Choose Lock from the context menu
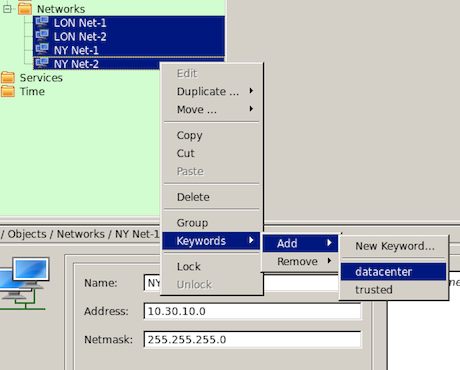The height and width of the screenshot is (370, 460). [211, 266]
